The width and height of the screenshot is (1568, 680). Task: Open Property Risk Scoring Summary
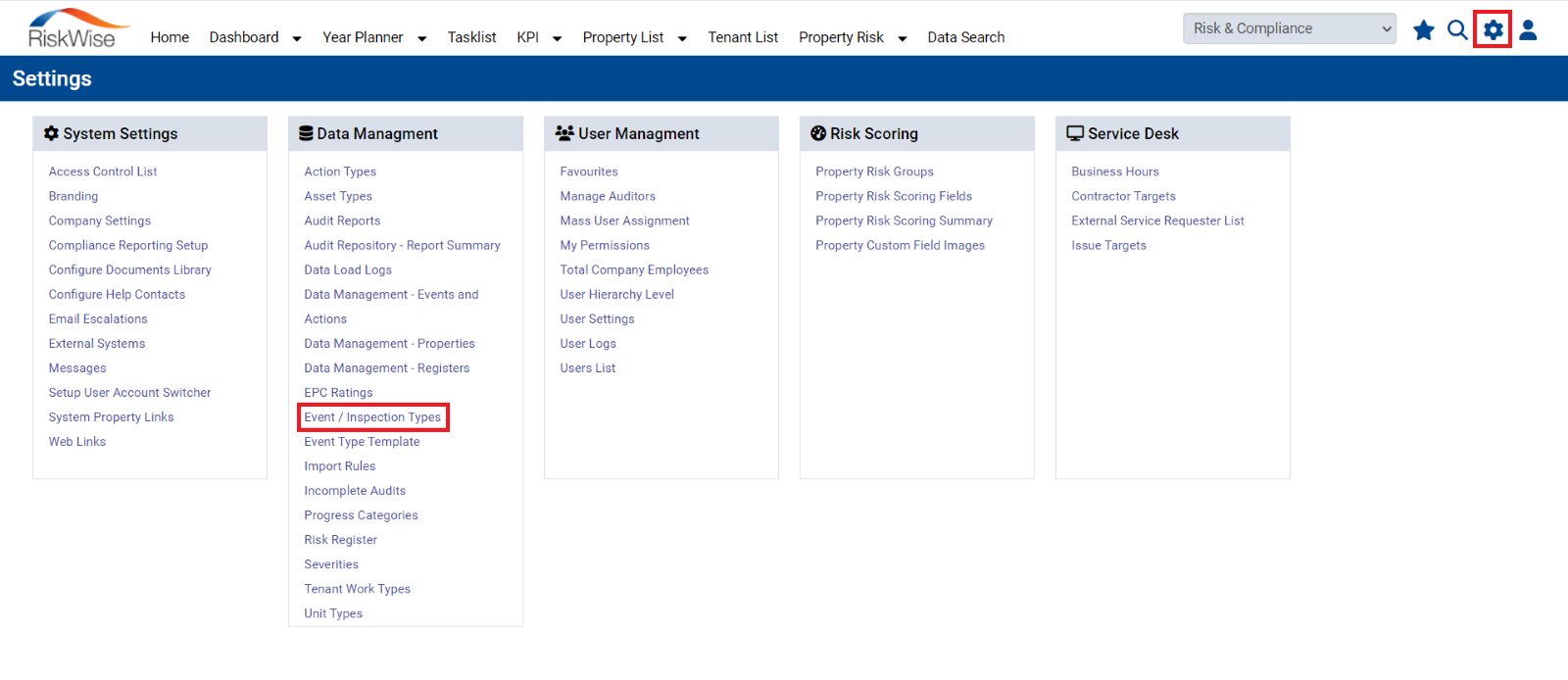click(904, 221)
